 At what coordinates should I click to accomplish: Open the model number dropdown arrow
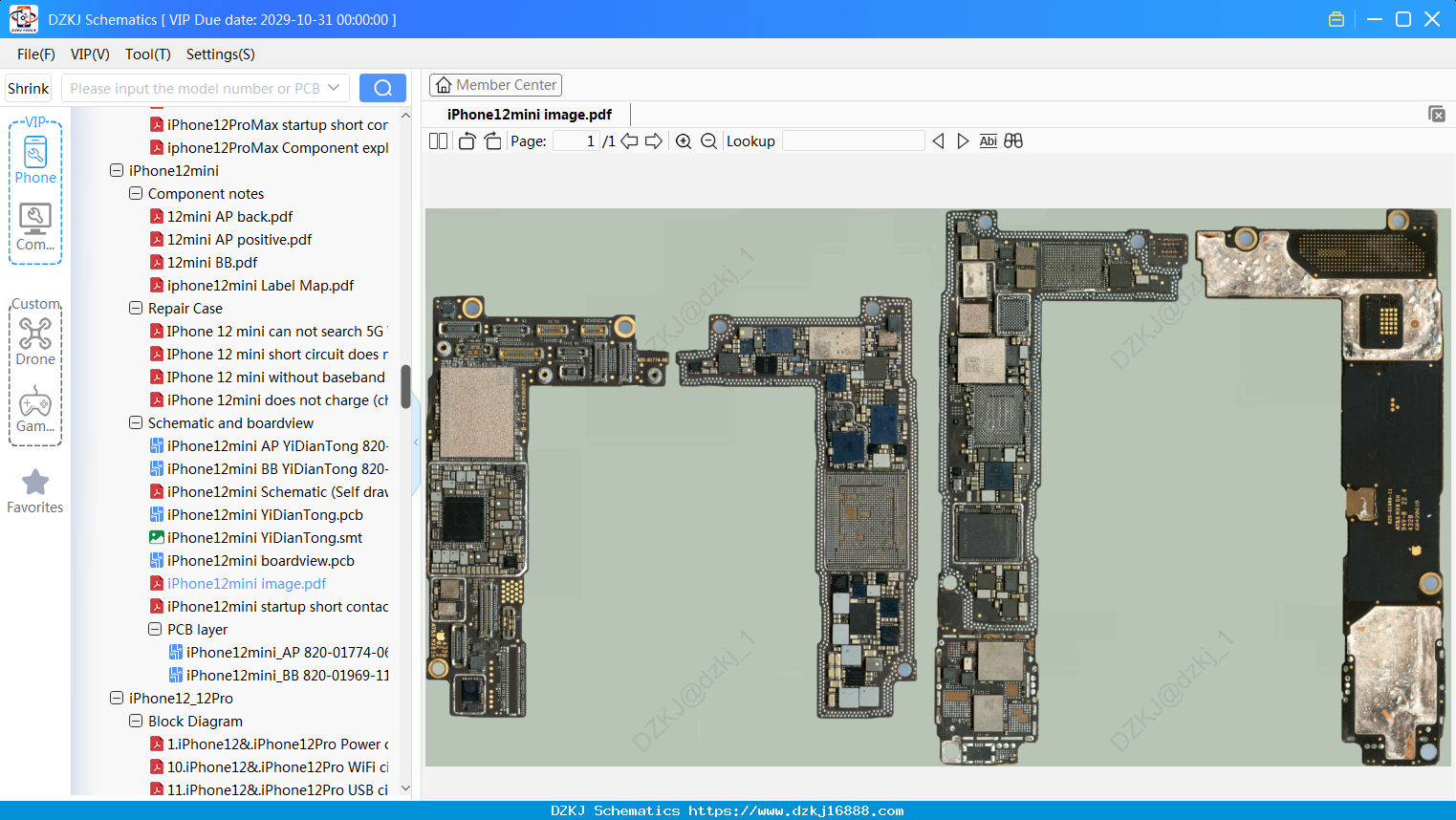334,88
